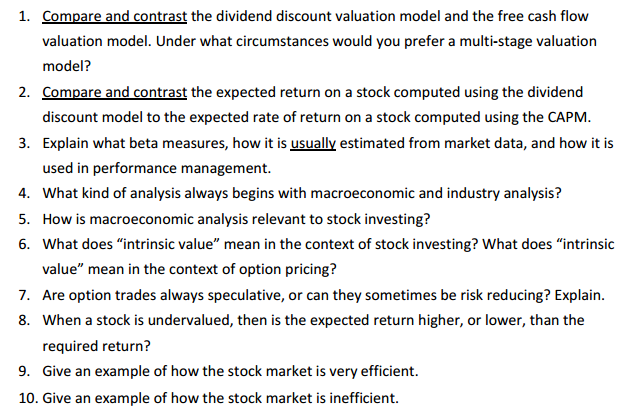This screenshot has height=414, width=634.
Task: Click the underlined 'Compare and contrast' in question 2
Action: 114,92
